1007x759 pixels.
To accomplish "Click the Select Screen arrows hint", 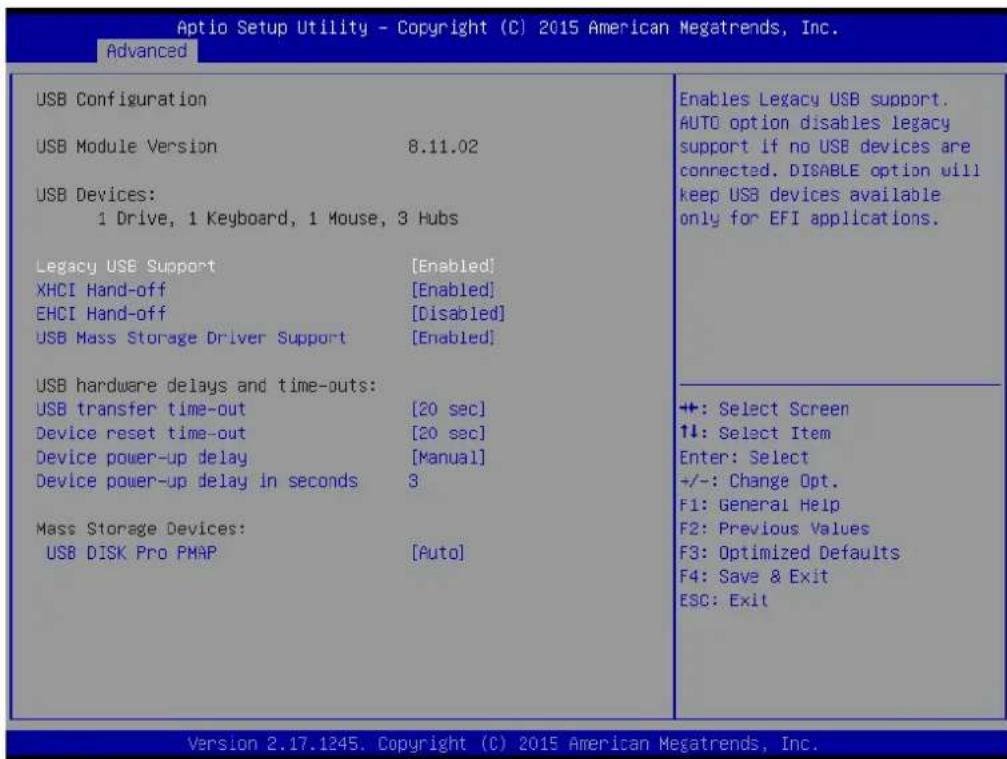I will 764,409.
